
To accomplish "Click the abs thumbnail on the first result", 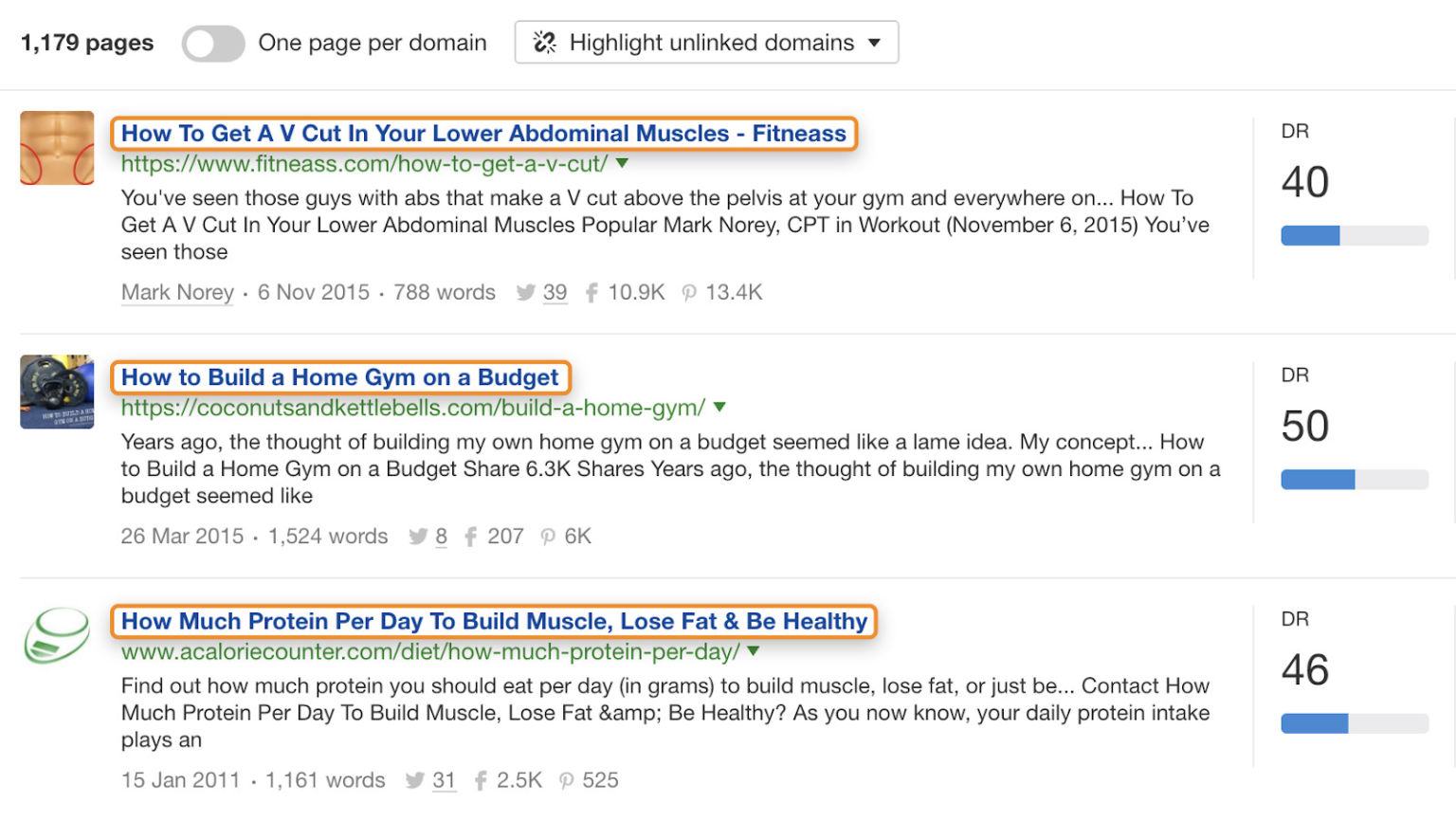I will tap(56, 148).
